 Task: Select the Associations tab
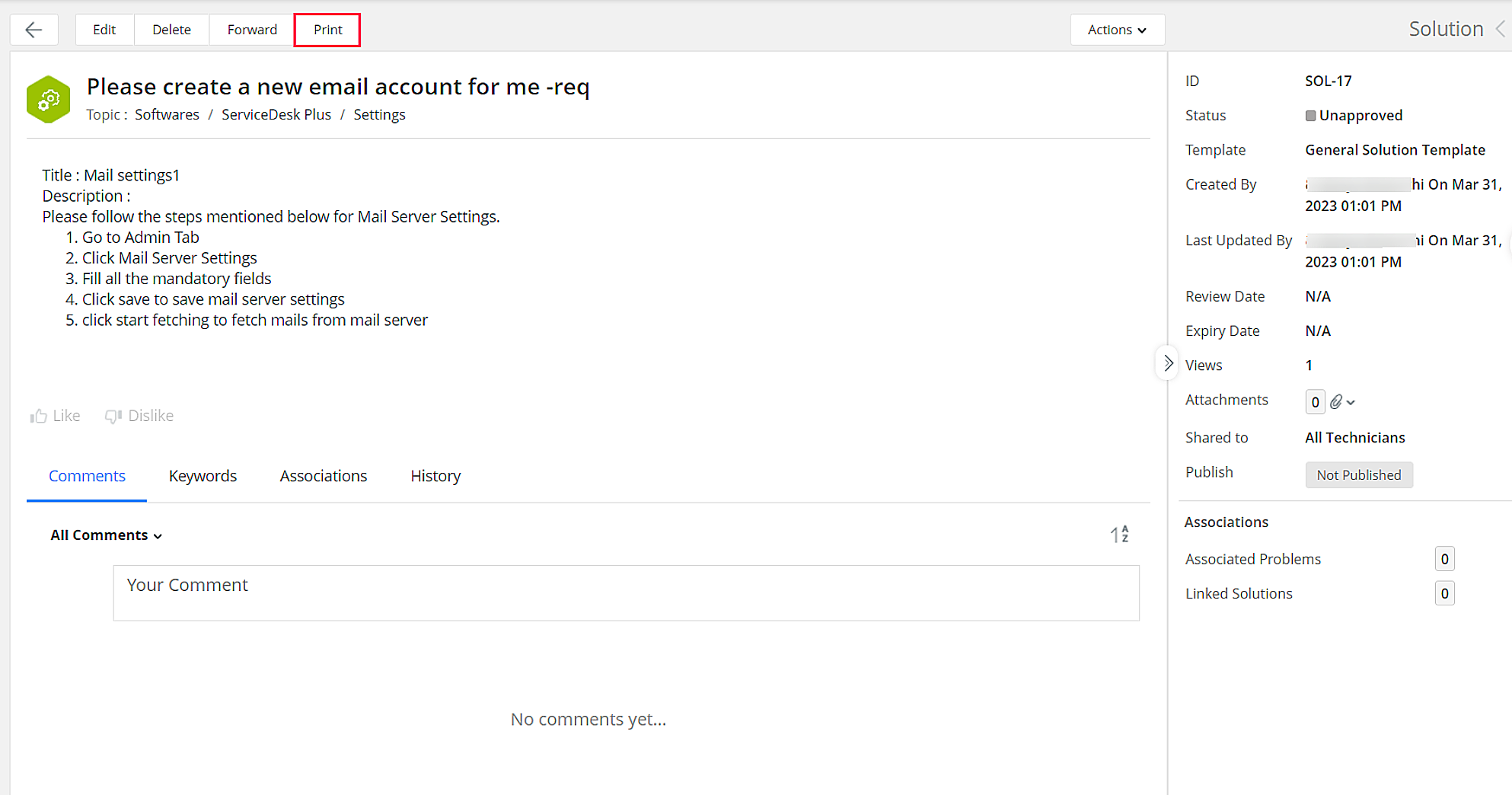324,476
